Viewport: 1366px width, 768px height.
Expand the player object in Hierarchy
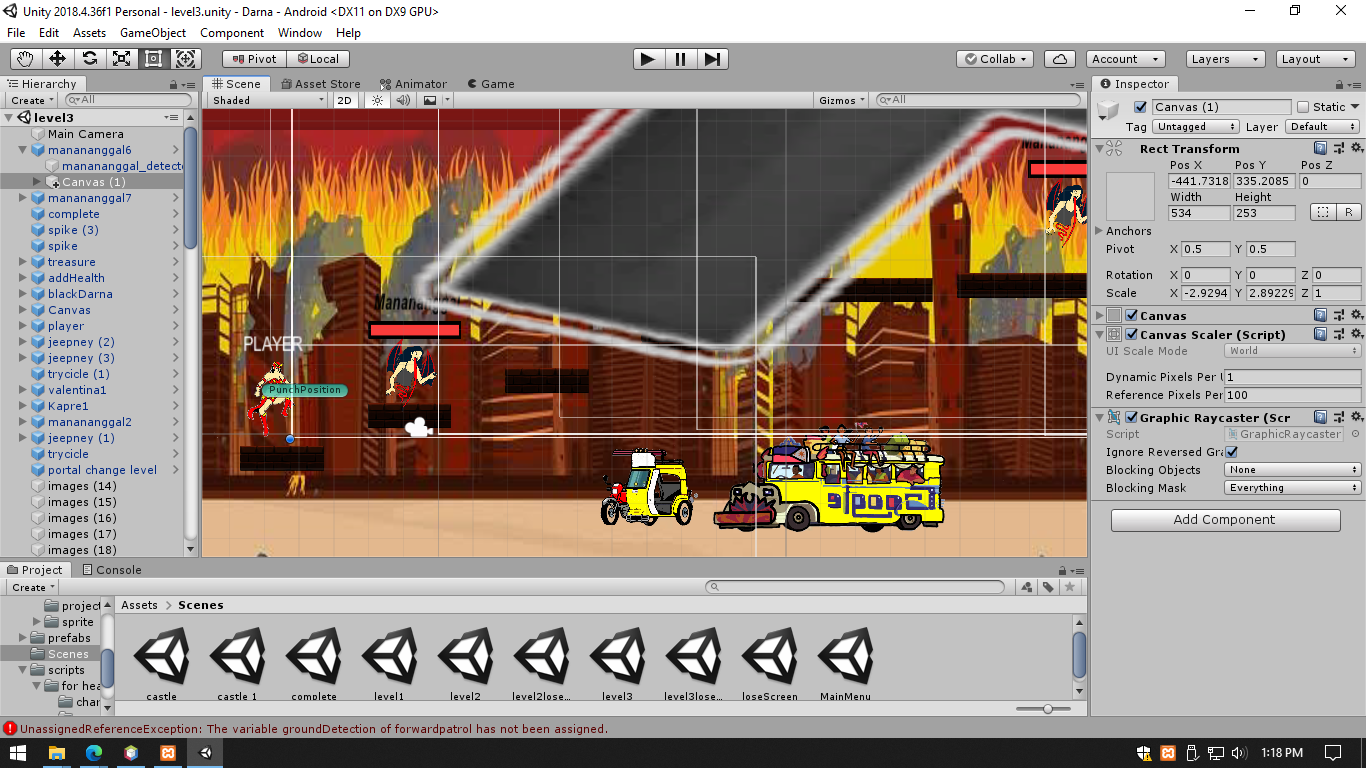(x=22, y=326)
